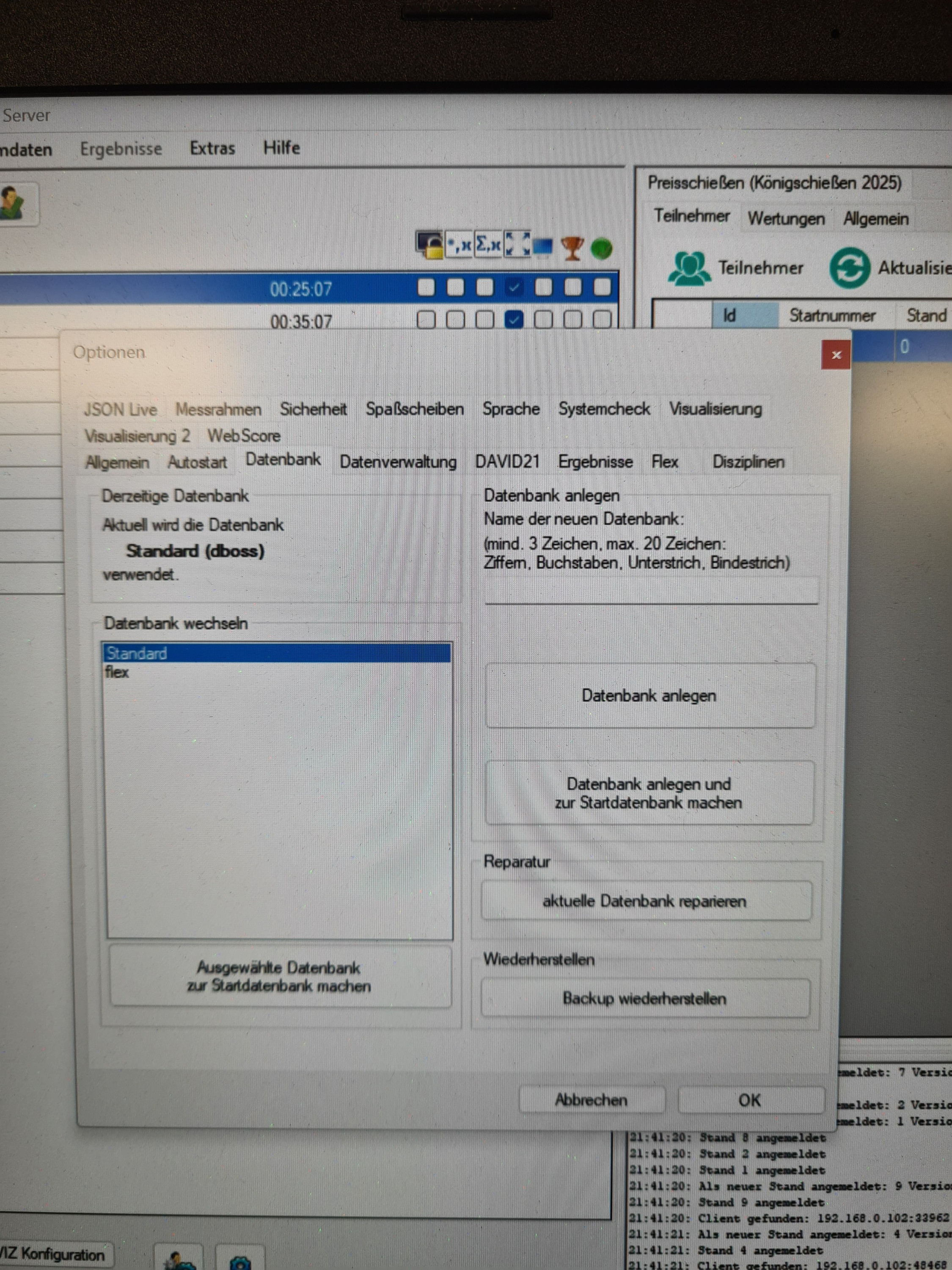Switch to the Datenverwaltung tab

pos(398,461)
